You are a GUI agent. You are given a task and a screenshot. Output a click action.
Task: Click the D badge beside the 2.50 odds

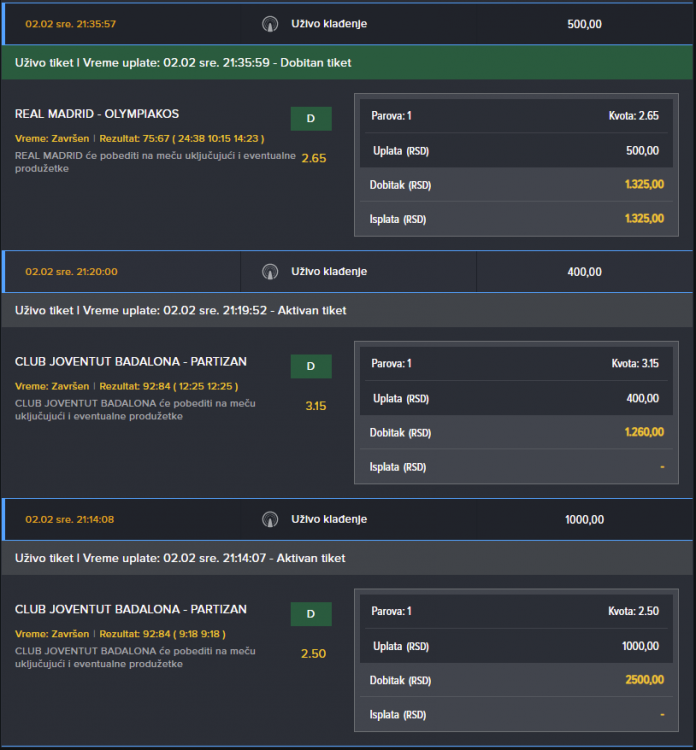(x=311, y=615)
